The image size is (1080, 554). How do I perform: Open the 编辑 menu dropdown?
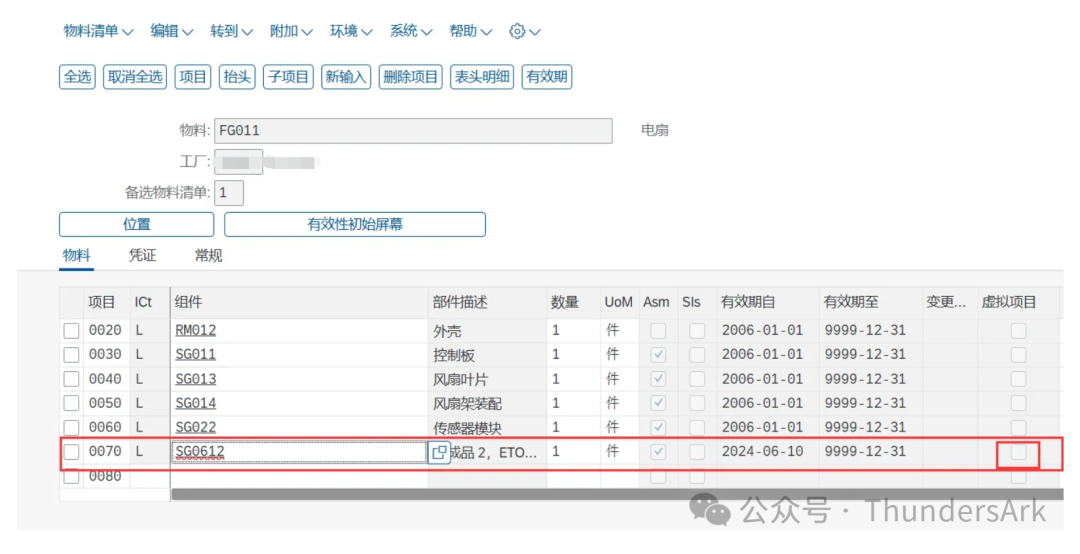coord(171,31)
